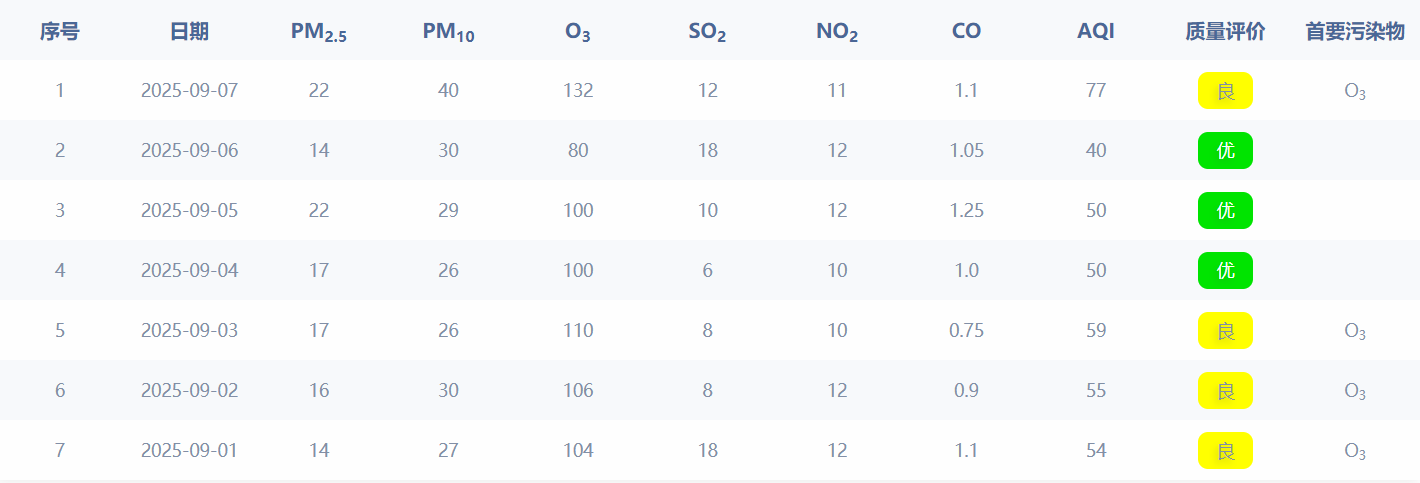Select the 序号 column header
Screen dimensions: 1420x483
click(60, 32)
